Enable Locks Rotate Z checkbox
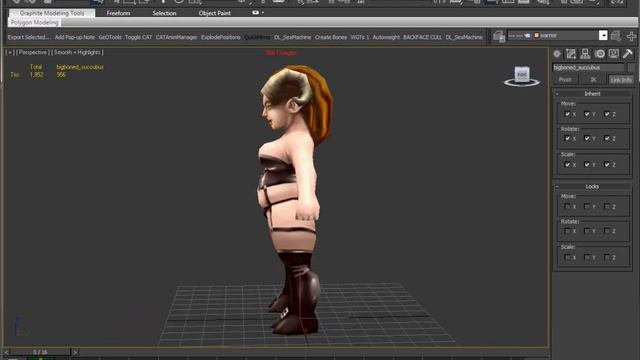Screen dimensions: 640x360 [x=607, y=231]
